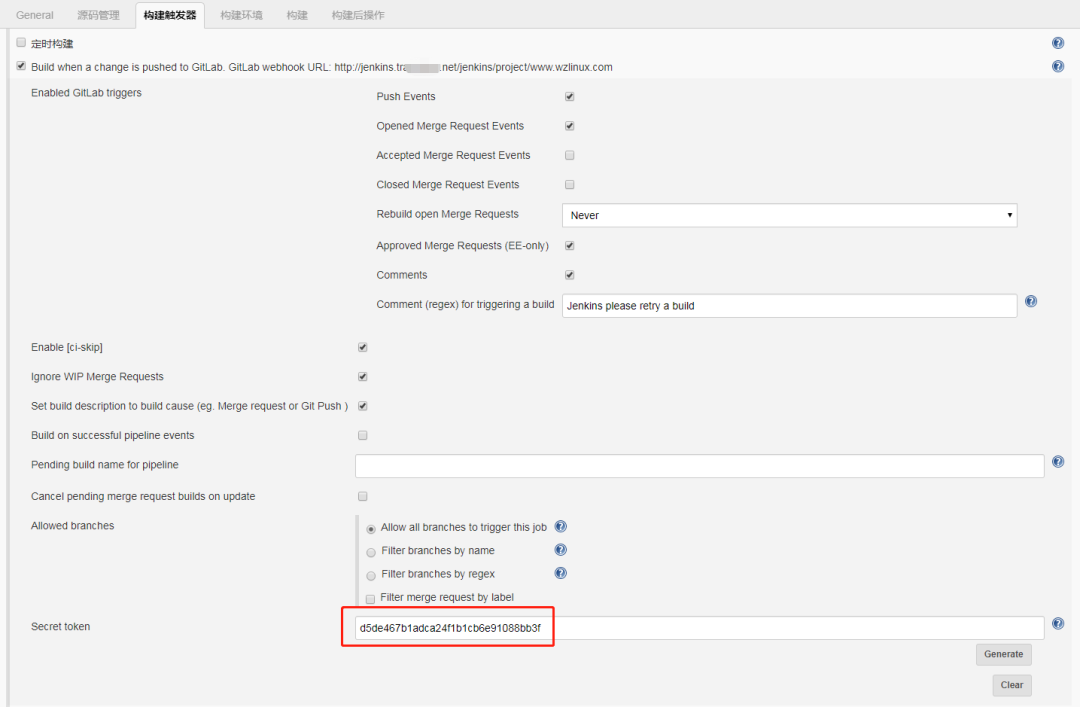Open help for Secret token field

1058,624
